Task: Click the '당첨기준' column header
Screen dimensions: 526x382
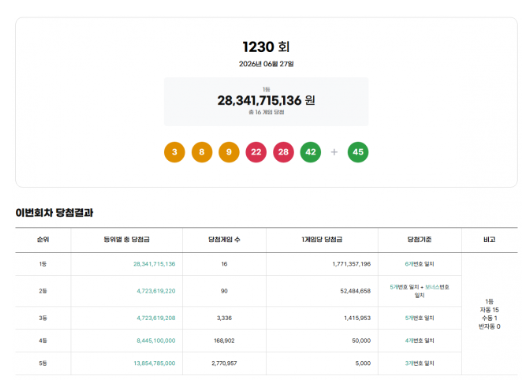Action: [419, 239]
